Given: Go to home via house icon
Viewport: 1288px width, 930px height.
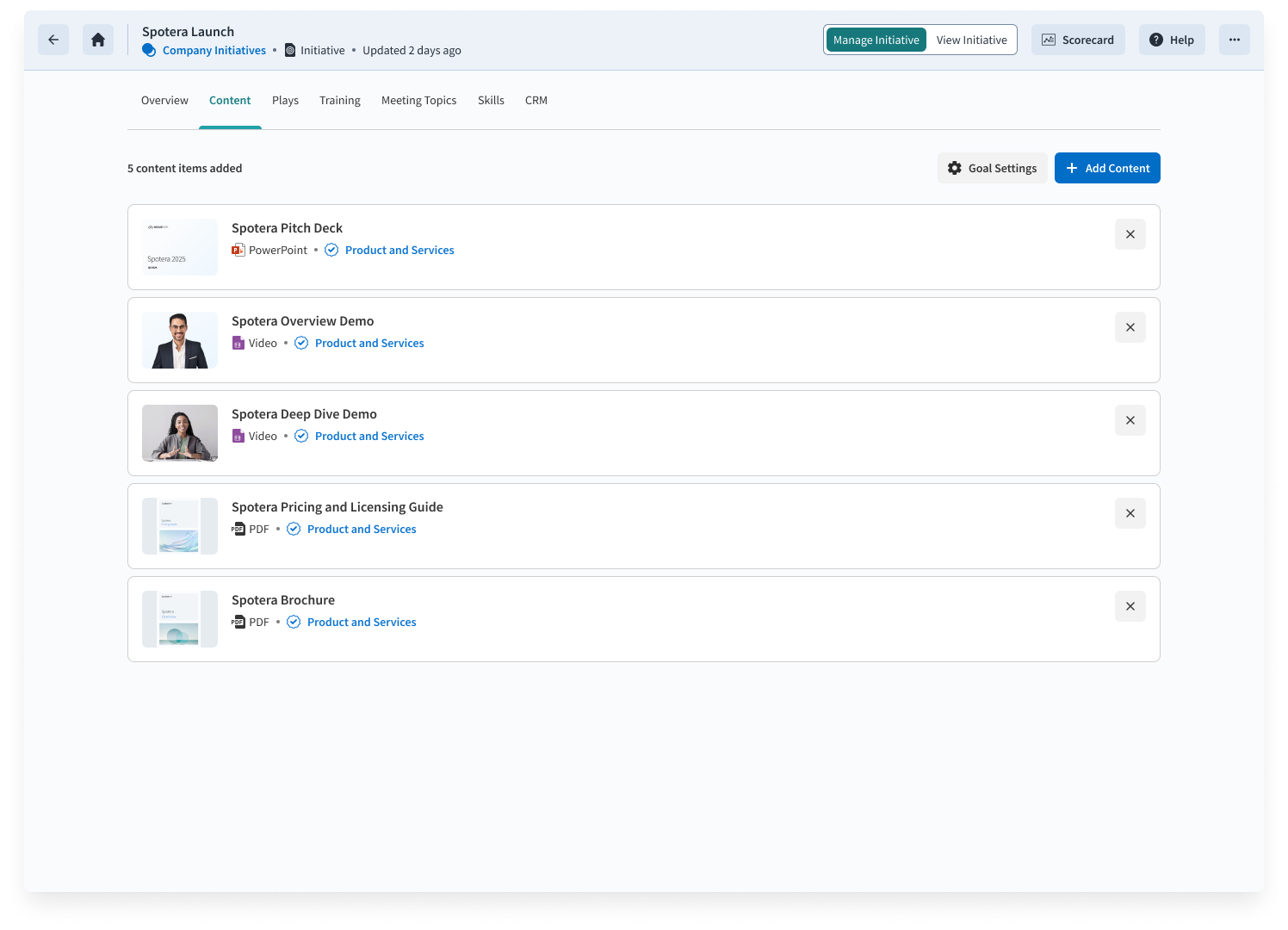Looking at the screenshot, I should tap(98, 40).
